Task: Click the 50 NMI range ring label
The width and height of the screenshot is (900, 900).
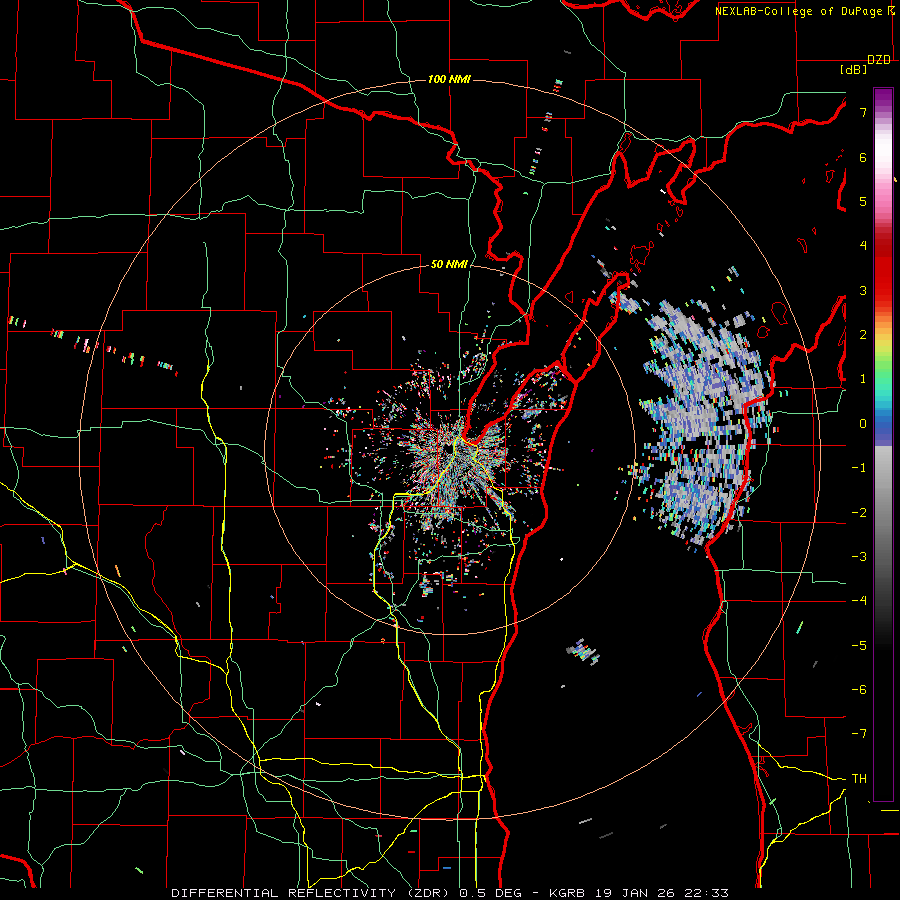Action: click(x=449, y=264)
